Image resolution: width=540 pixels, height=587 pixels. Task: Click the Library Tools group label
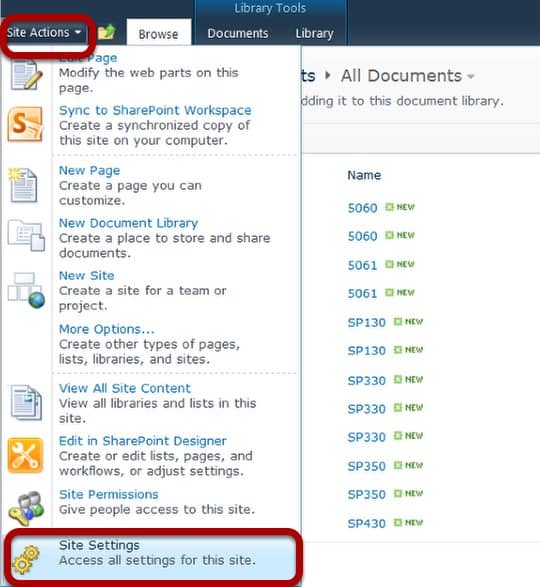point(270,8)
